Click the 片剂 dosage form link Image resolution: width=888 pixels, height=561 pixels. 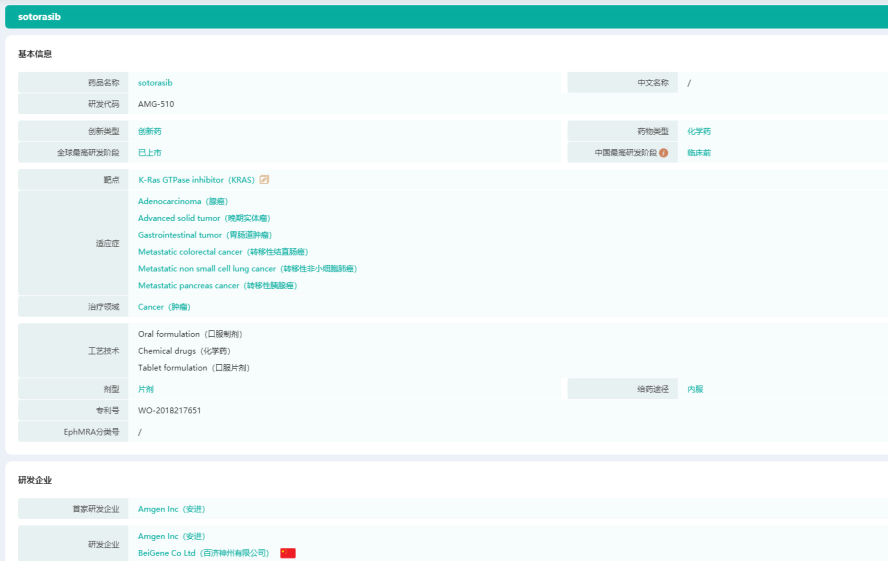tap(146, 389)
